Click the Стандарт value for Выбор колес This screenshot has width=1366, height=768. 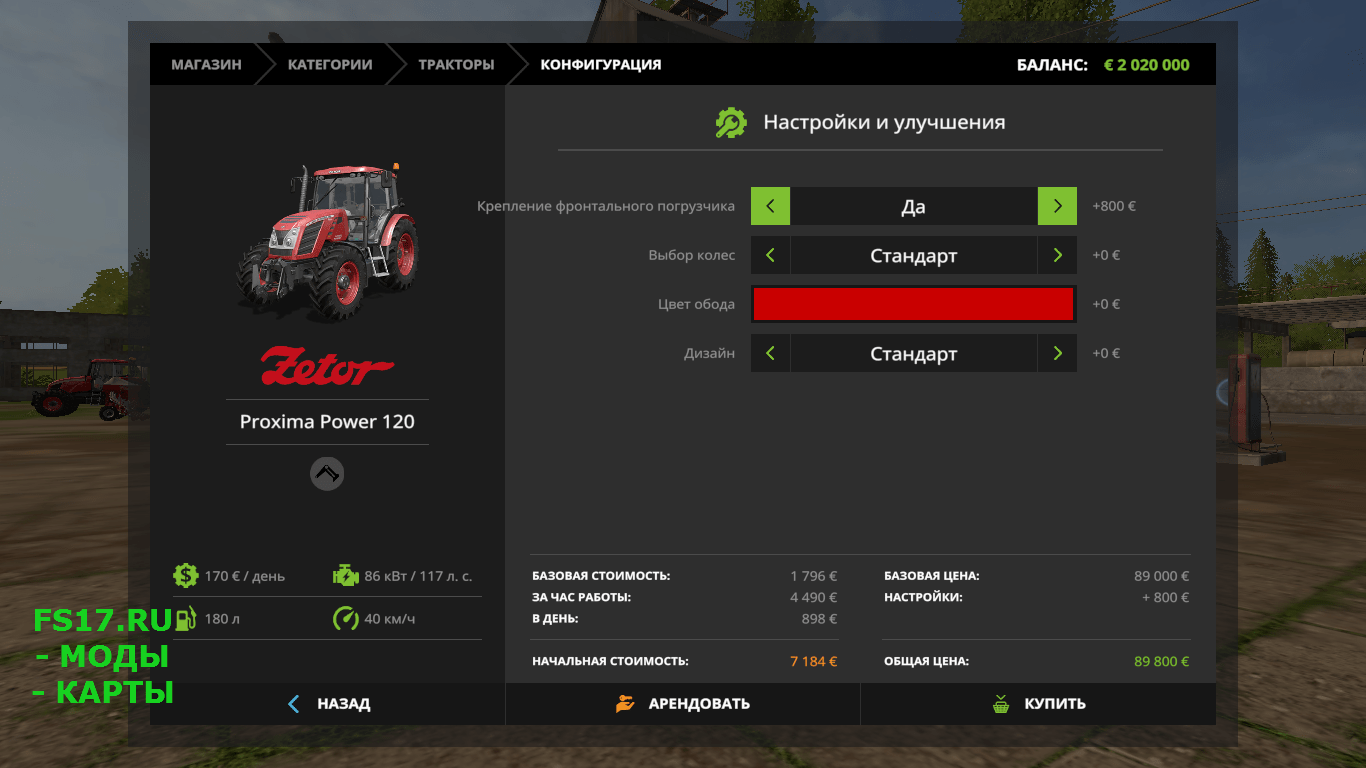pos(914,255)
